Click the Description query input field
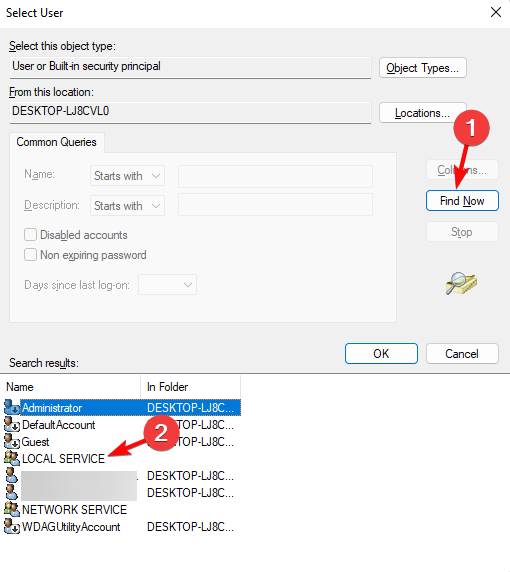510x572 pixels. pyautogui.click(x=275, y=205)
